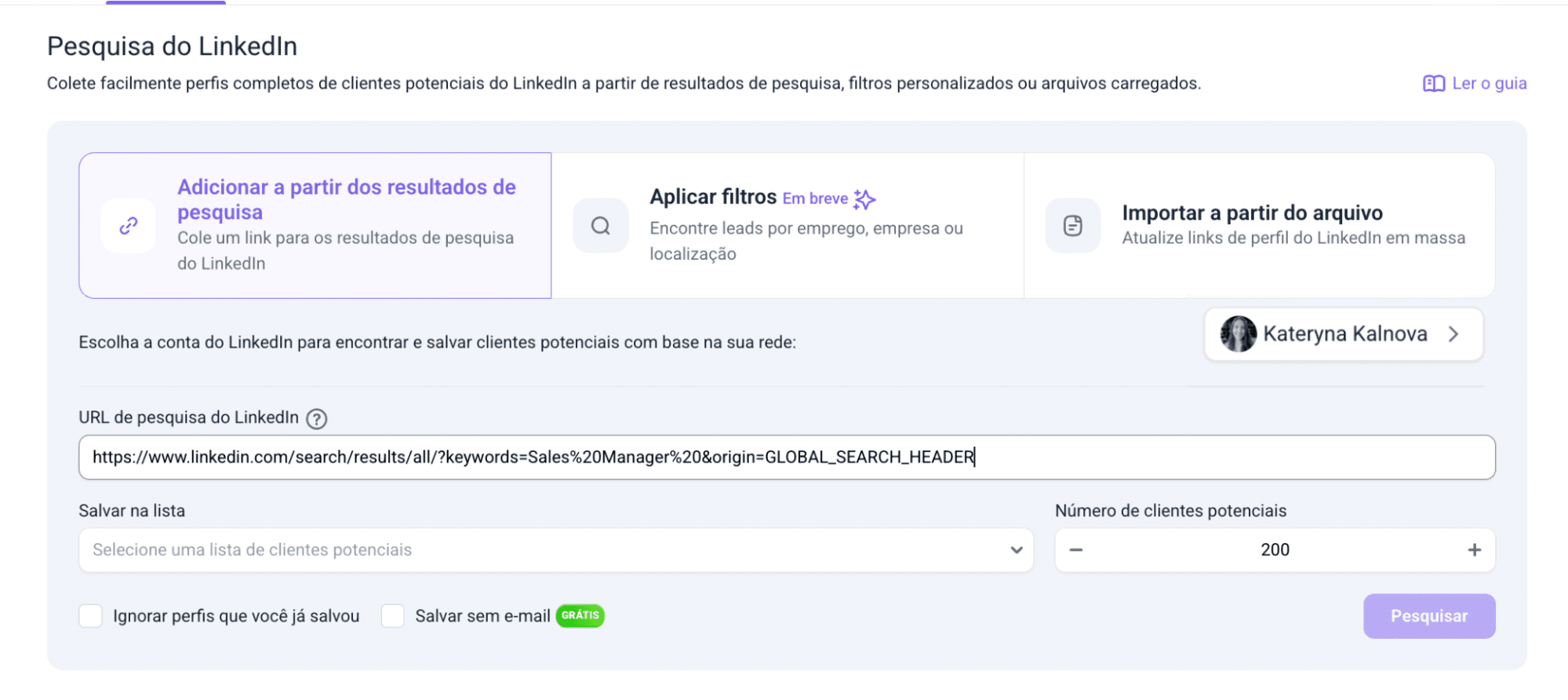This screenshot has height=700, width=1568.
Task: Enable Ignorar perfis que você já salvou
Action: tap(91, 616)
